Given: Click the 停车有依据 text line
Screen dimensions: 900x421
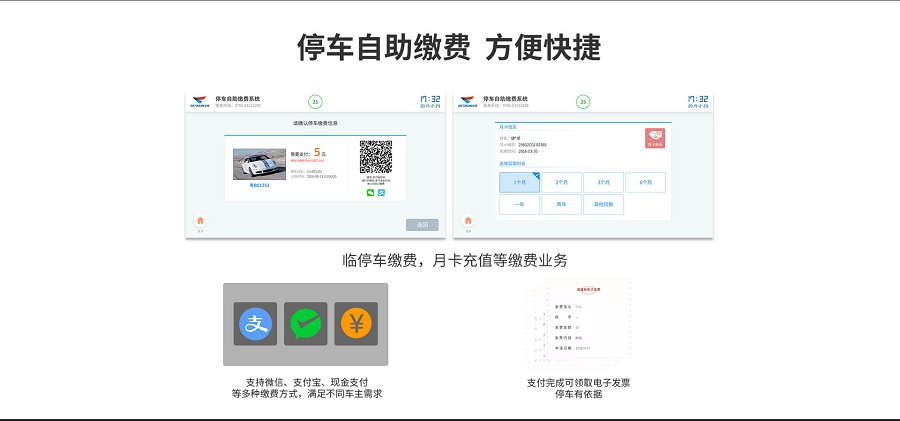Looking at the screenshot, I should click(x=579, y=395).
